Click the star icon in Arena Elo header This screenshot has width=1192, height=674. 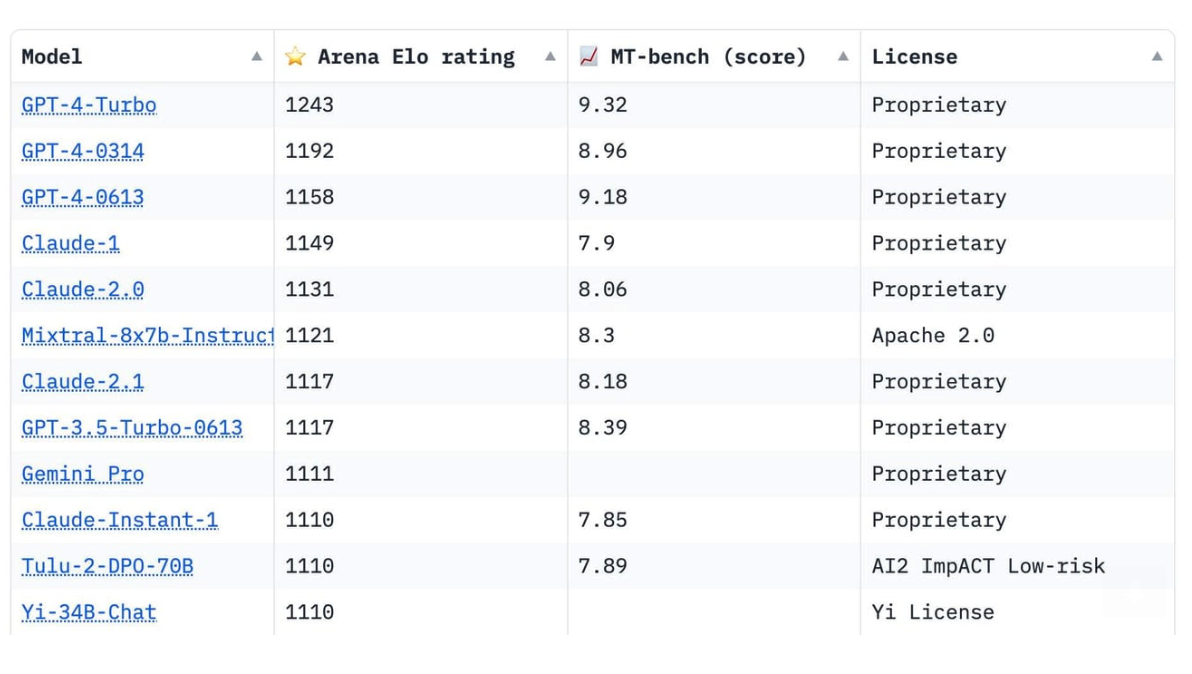tap(295, 56)
